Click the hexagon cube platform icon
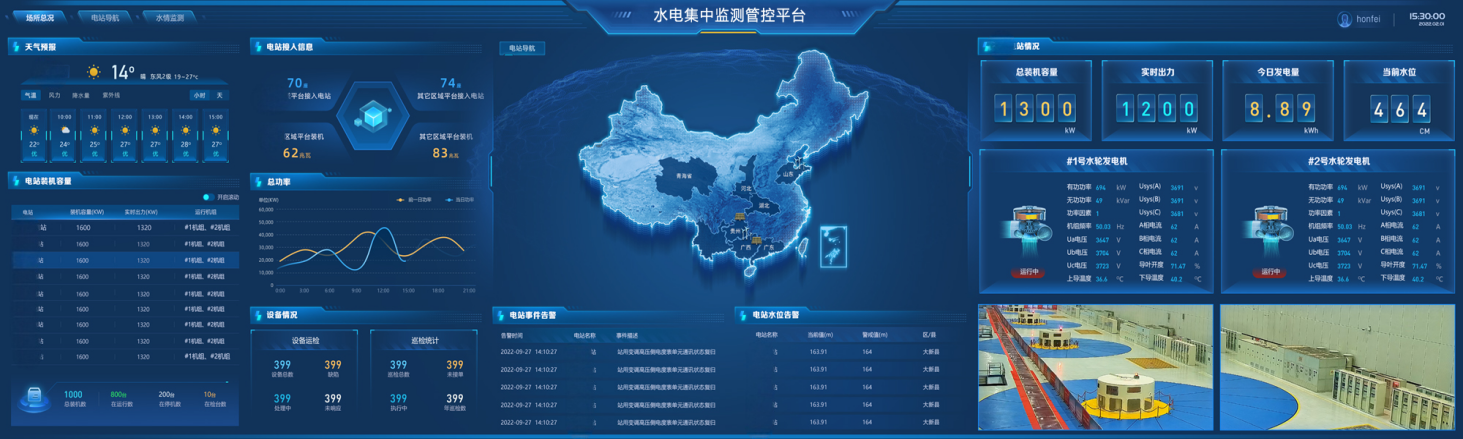 (374, 118)
